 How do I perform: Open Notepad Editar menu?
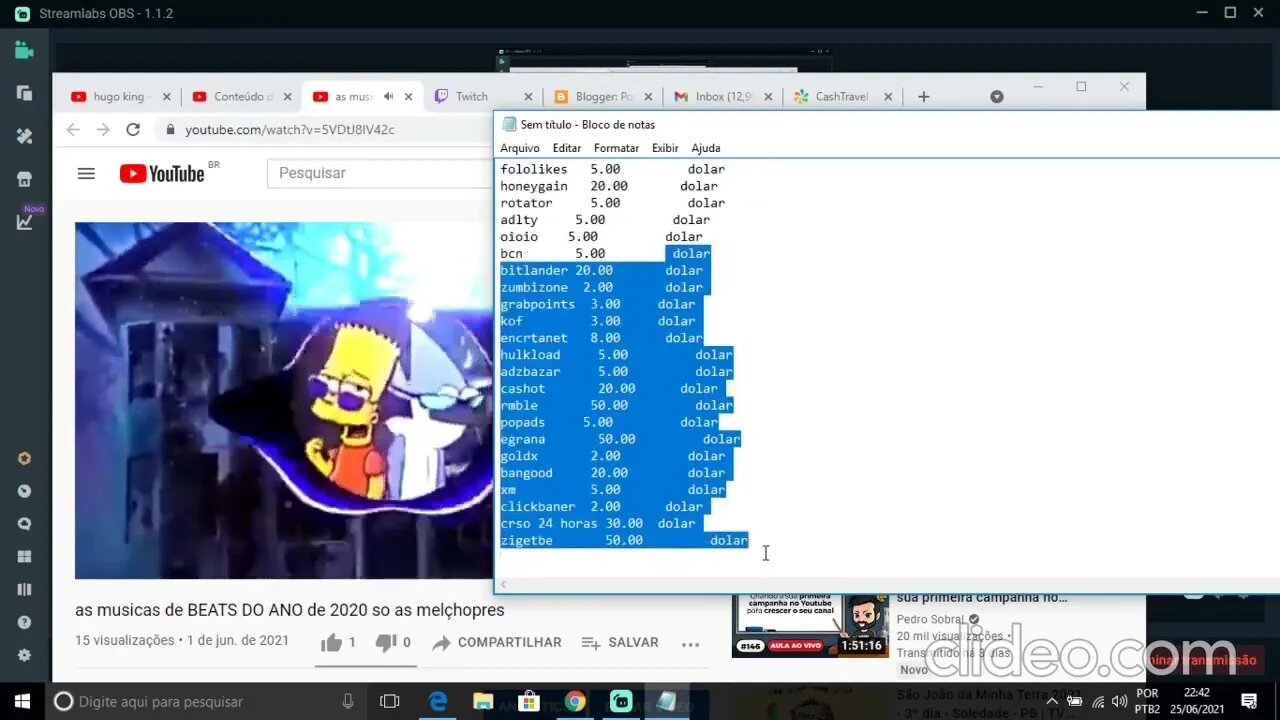click(567, 148)
